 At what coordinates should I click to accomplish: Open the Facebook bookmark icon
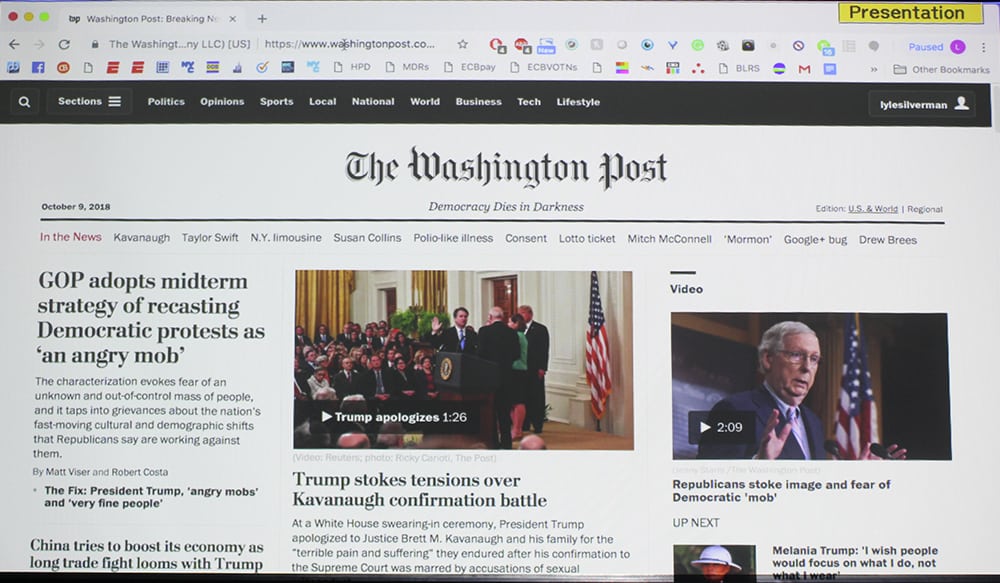38,67
